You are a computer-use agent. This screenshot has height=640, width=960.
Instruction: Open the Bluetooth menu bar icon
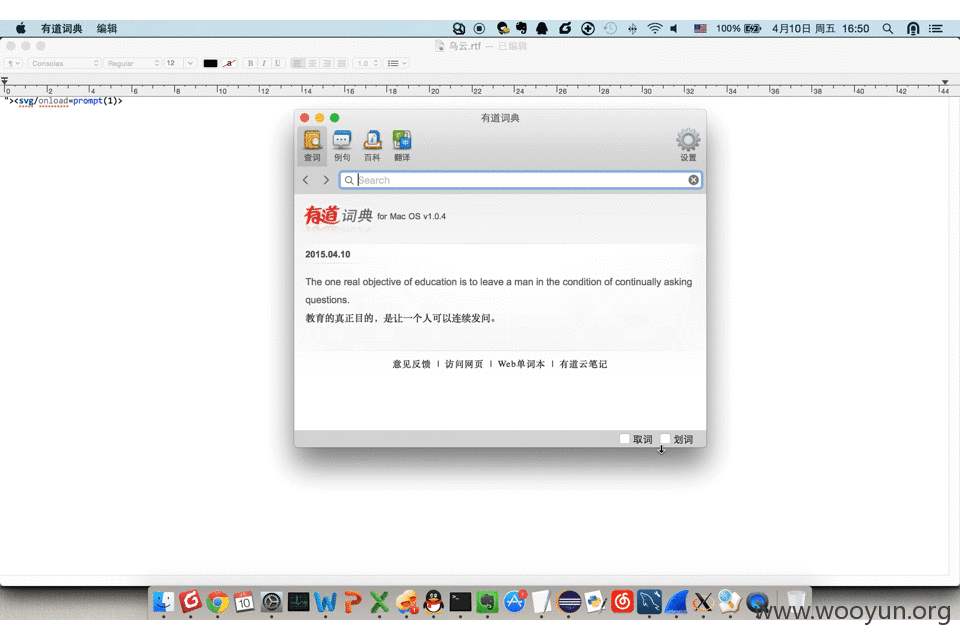pos(632,28)
